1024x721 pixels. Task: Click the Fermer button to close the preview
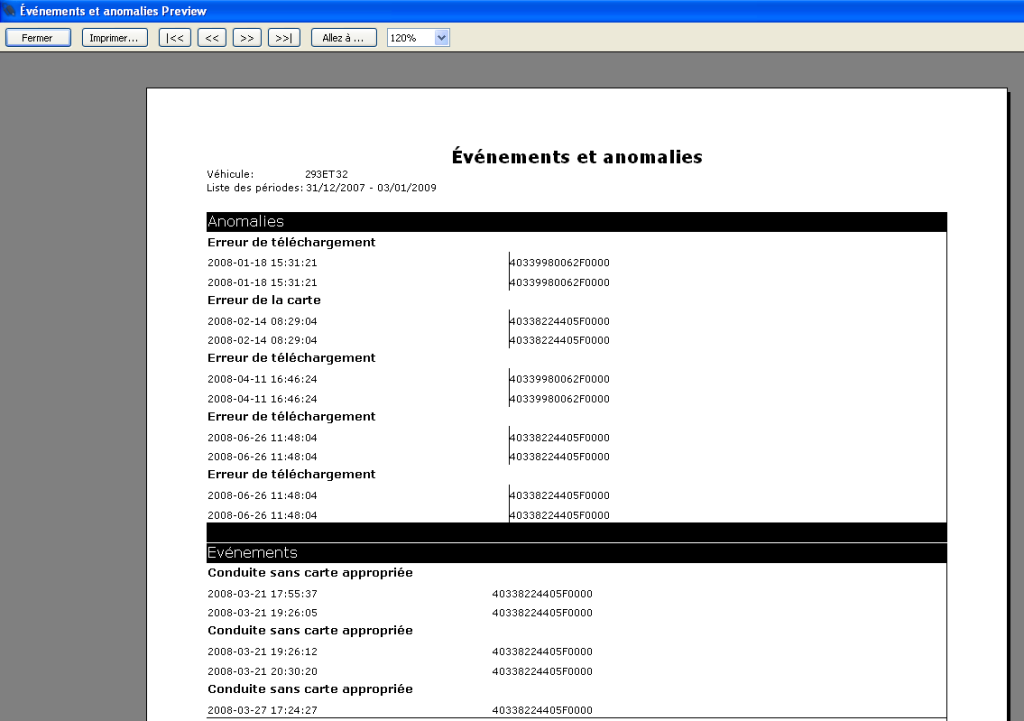pos(38,38)
